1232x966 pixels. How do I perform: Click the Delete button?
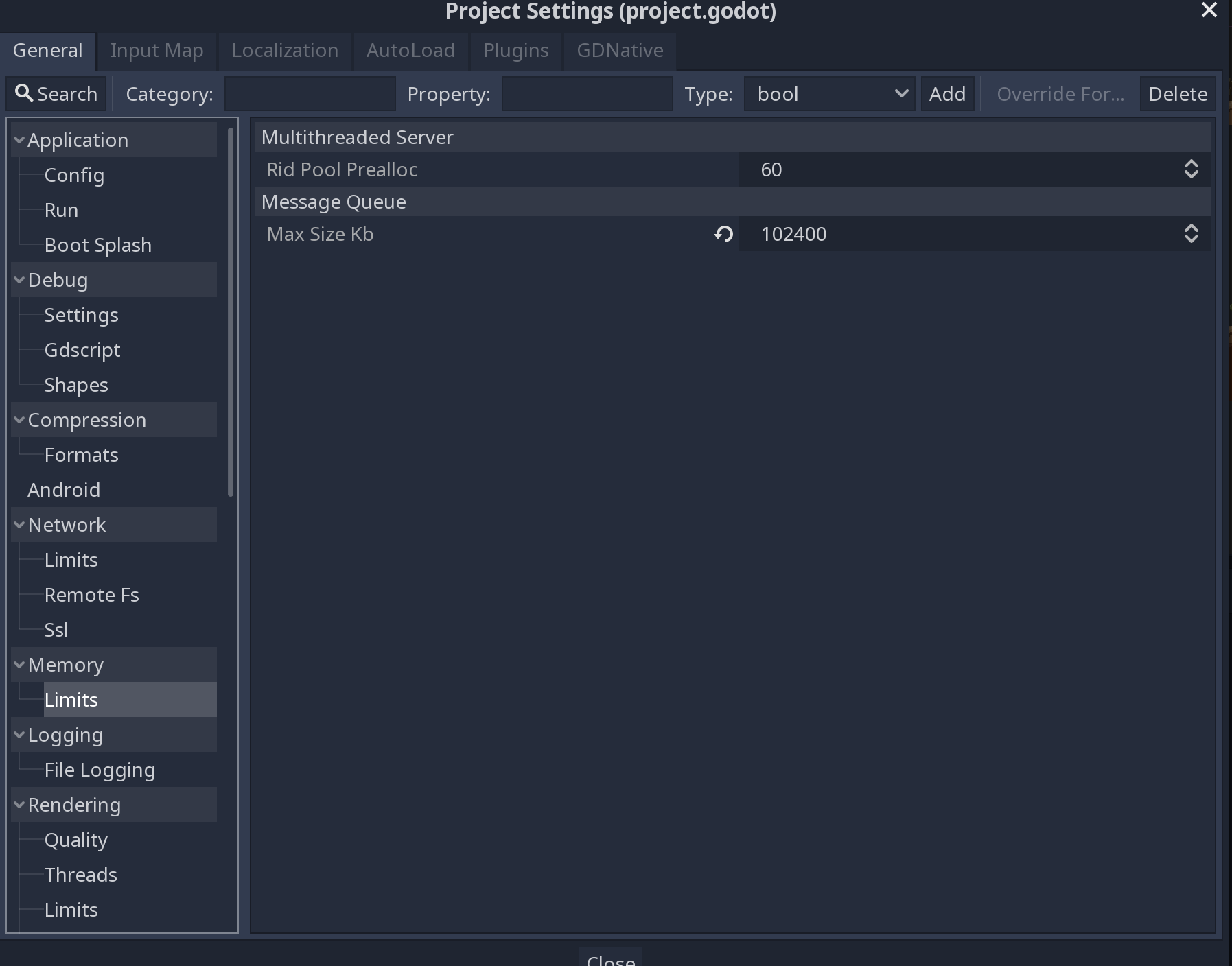point(1176,94)
